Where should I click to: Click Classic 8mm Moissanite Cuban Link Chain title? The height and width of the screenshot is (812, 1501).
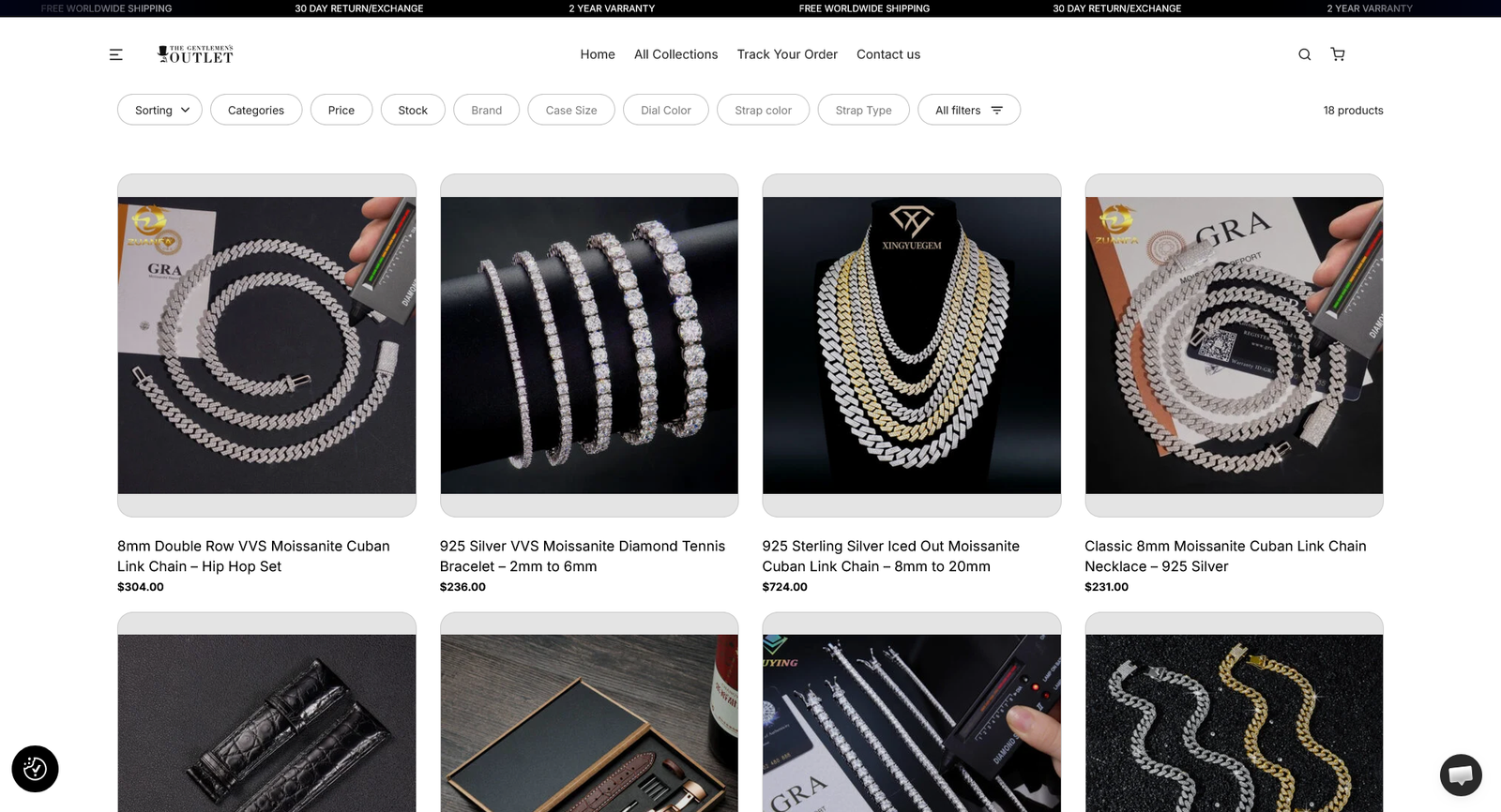point(1225,556)
